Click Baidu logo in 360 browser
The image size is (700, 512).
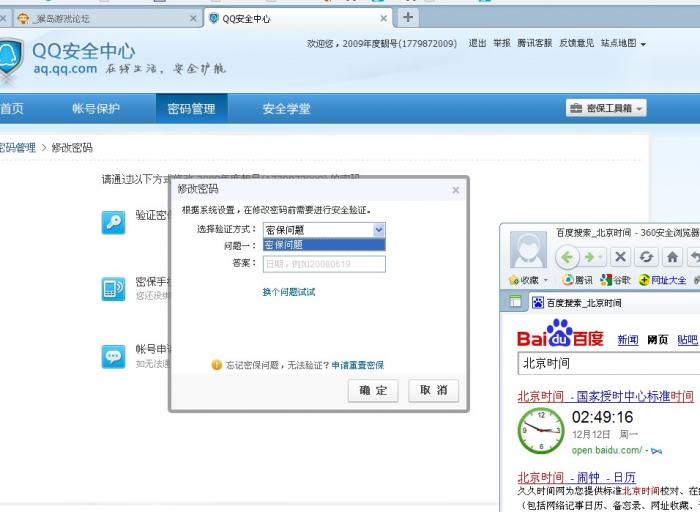(560, 334)
